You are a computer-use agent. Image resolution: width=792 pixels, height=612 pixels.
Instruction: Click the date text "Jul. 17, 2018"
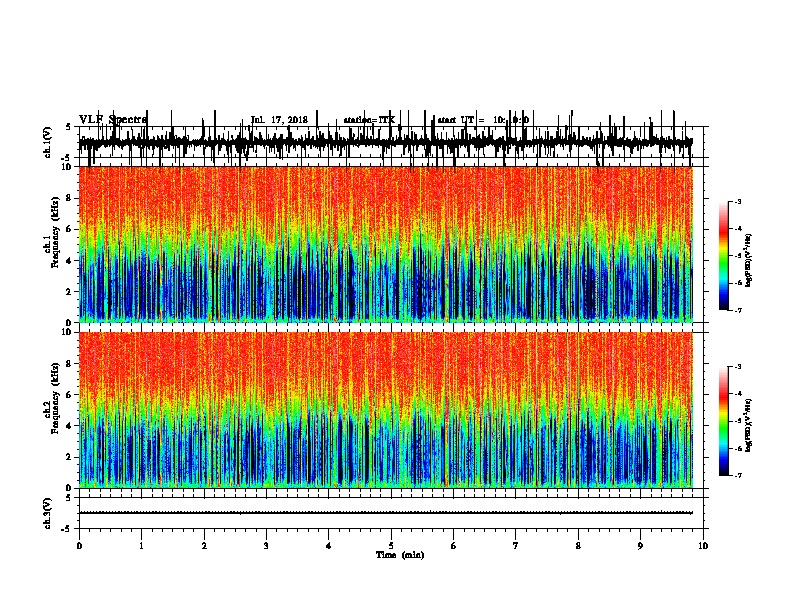pyautogui.click(x=279, y=120)
